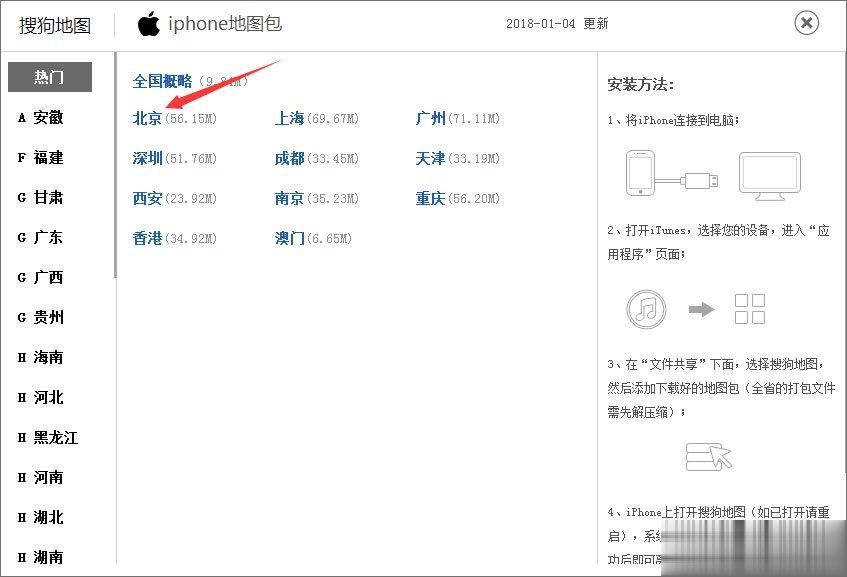Viewport: 847px width, 577px height.
Task: Click the iphone地图包 title text
Action: pyautogui.click(x=225, y=23)
